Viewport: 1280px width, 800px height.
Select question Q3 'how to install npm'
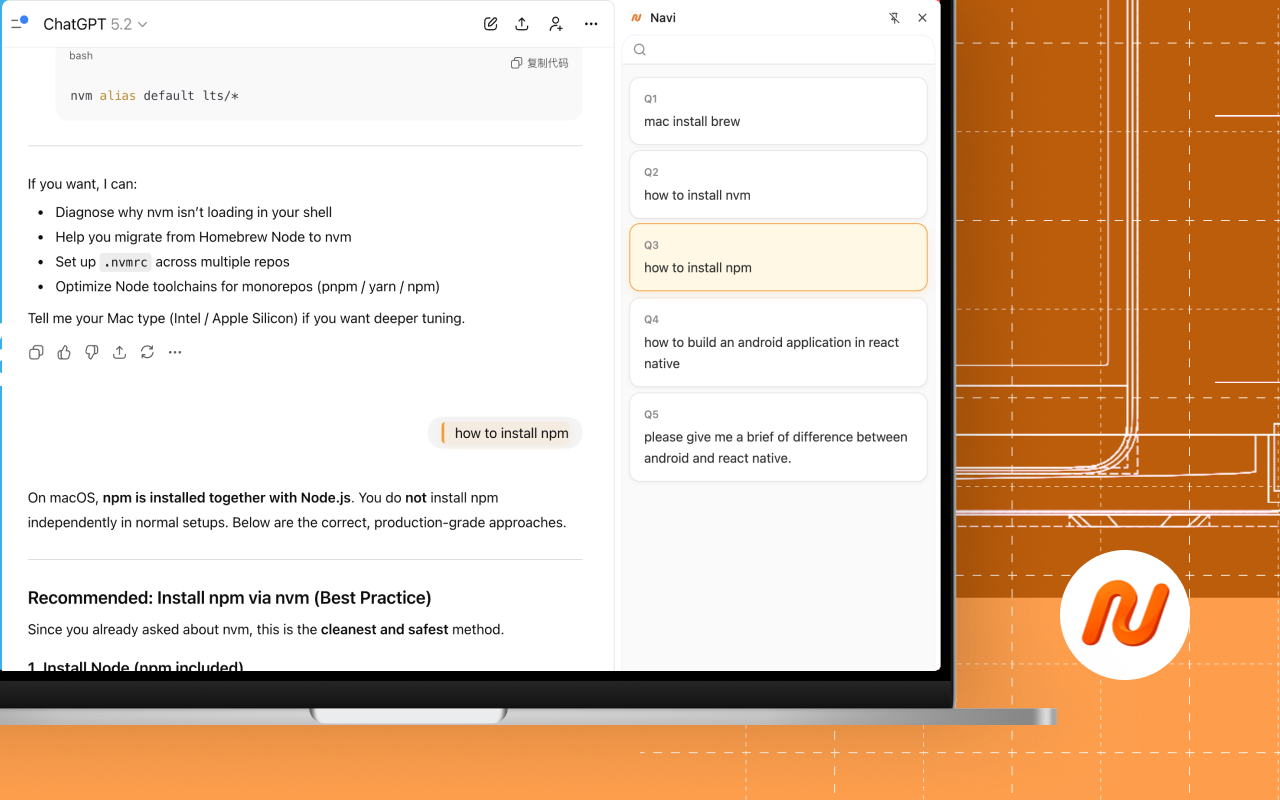coord(778,257)
